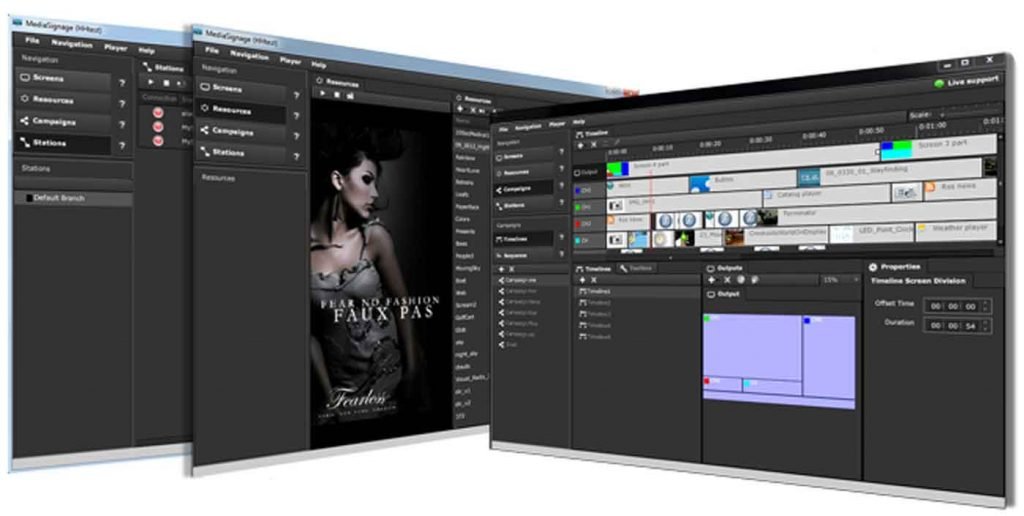The width and height of the screenshot is (1024, 516).
Task: Click the help icon beside leftmost window Screens
Action: tap(121, 83)
